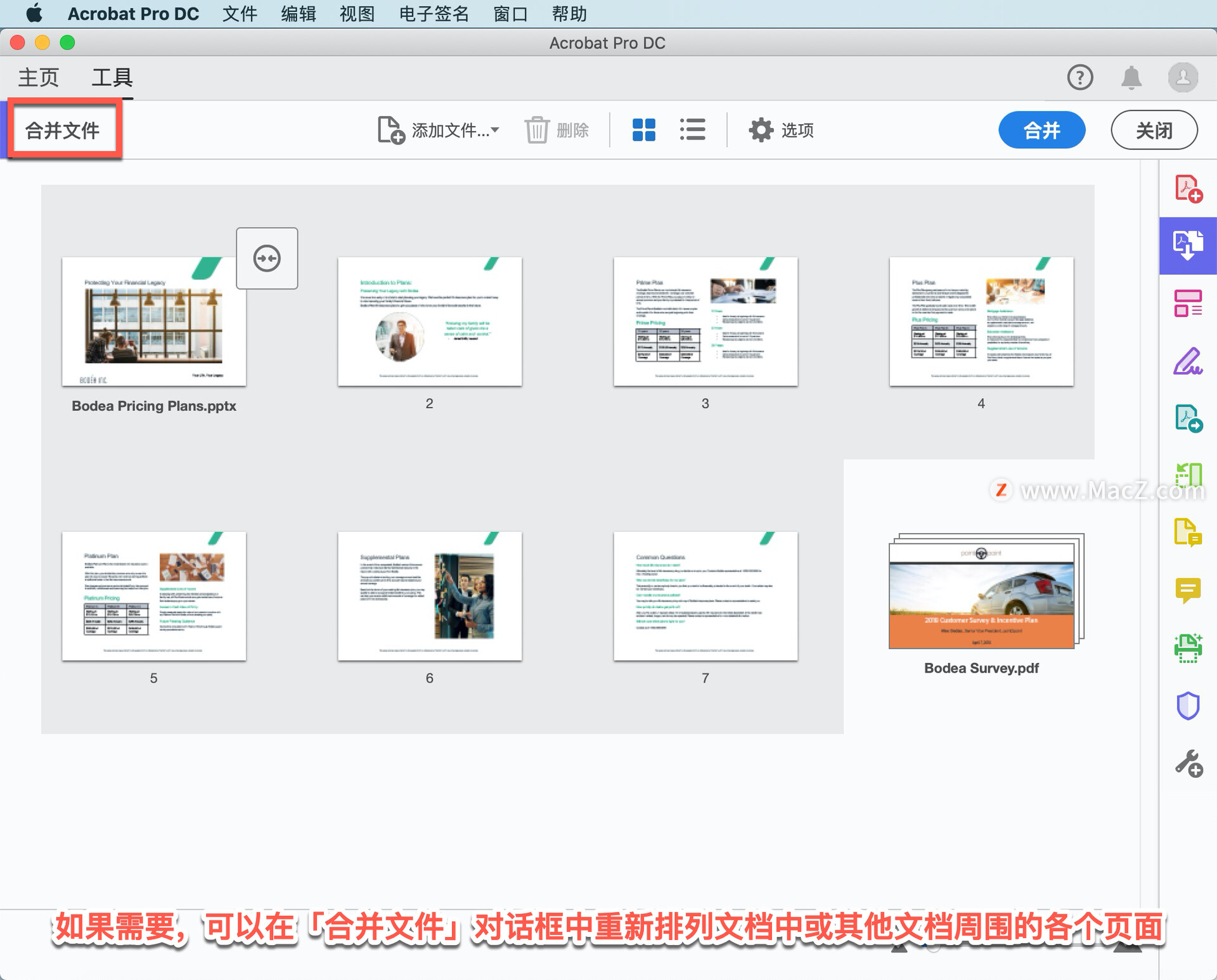Open the 编辑 menu
The image size is (1217, 980).
(299, 13)
